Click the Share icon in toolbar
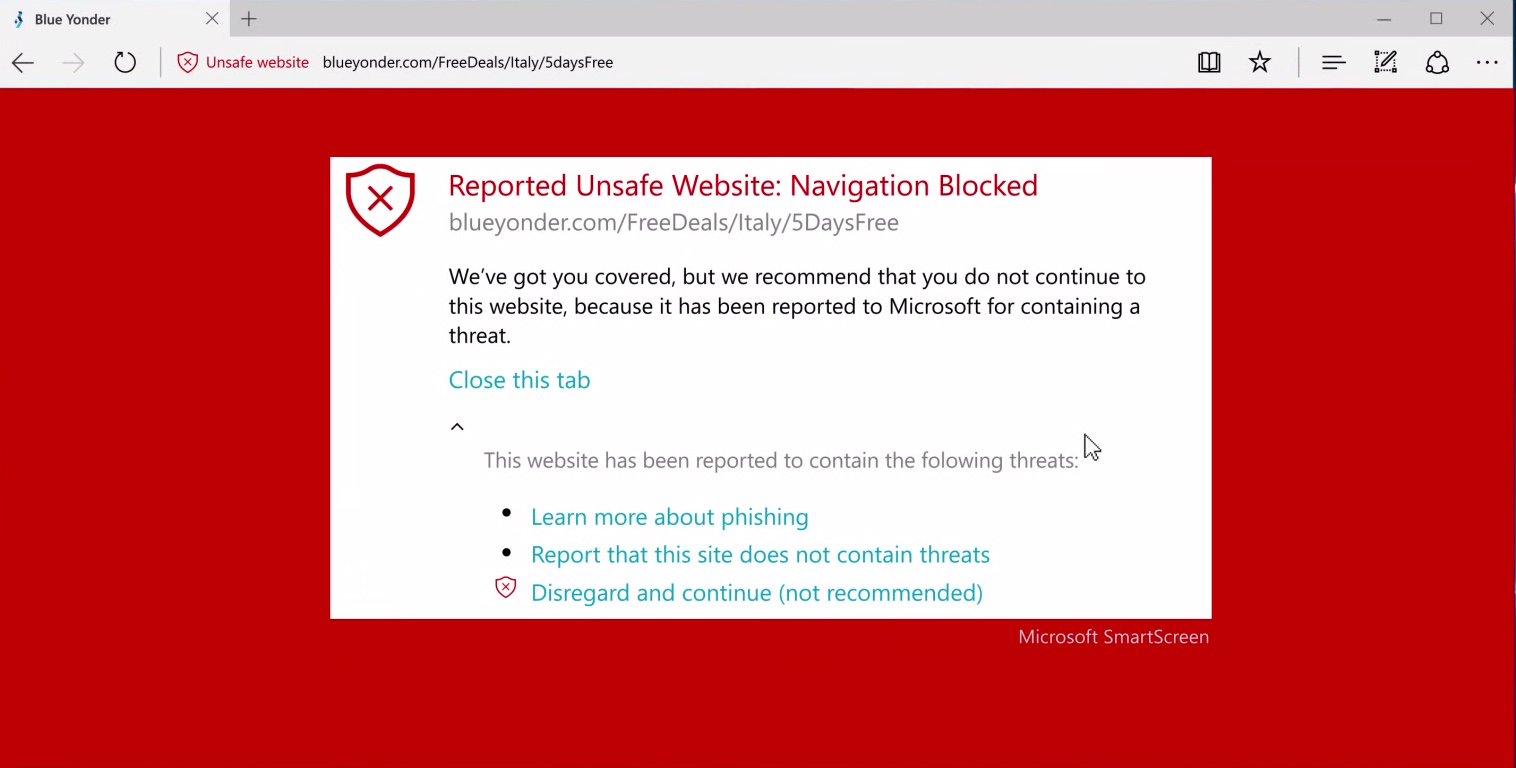The height and width of the screenshot is (768, 1516). click(x=1437, y=62)
